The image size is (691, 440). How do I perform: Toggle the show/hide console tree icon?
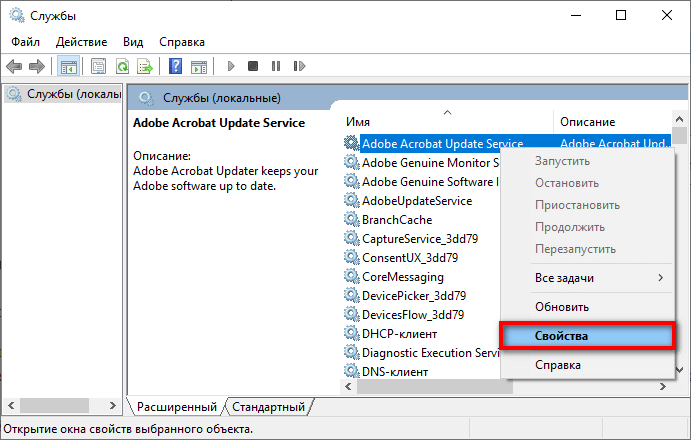pos(68,67)
